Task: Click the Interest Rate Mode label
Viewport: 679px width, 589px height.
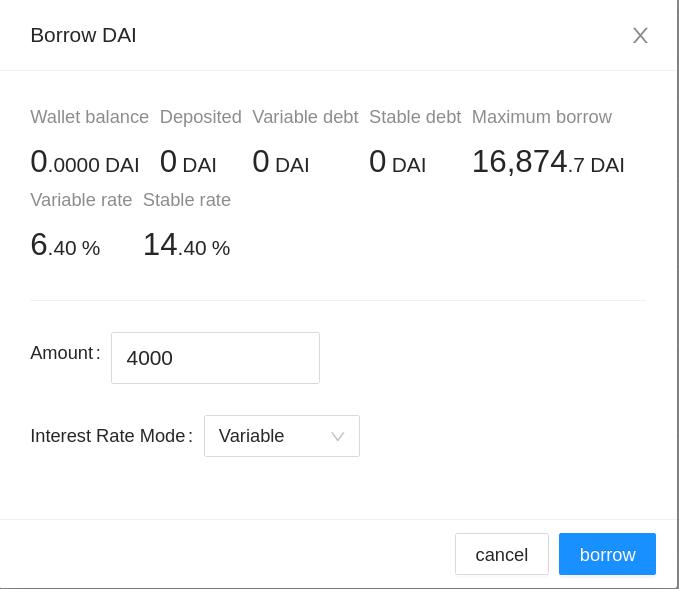Action: (x=109, y=436)
